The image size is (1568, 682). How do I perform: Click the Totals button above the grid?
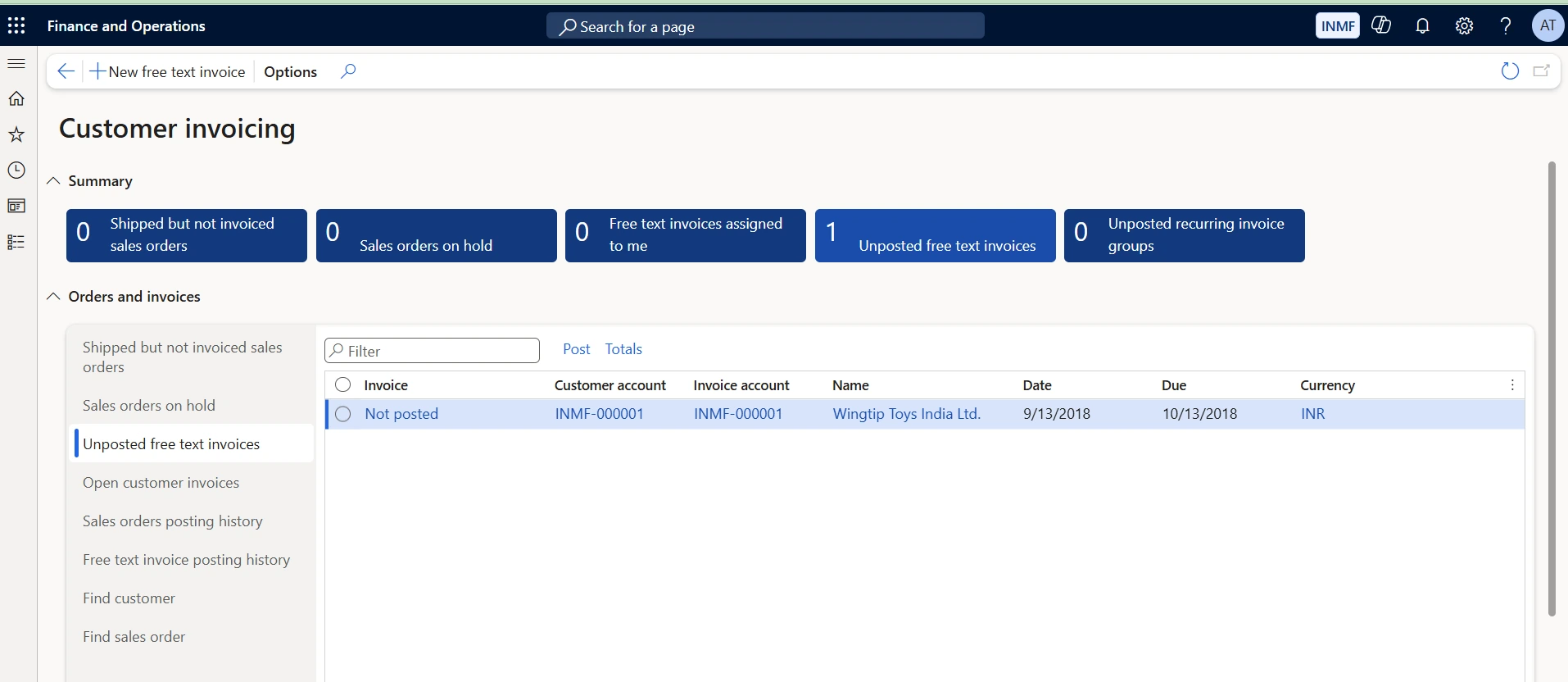pyautogui.click(x=623, y=349)
